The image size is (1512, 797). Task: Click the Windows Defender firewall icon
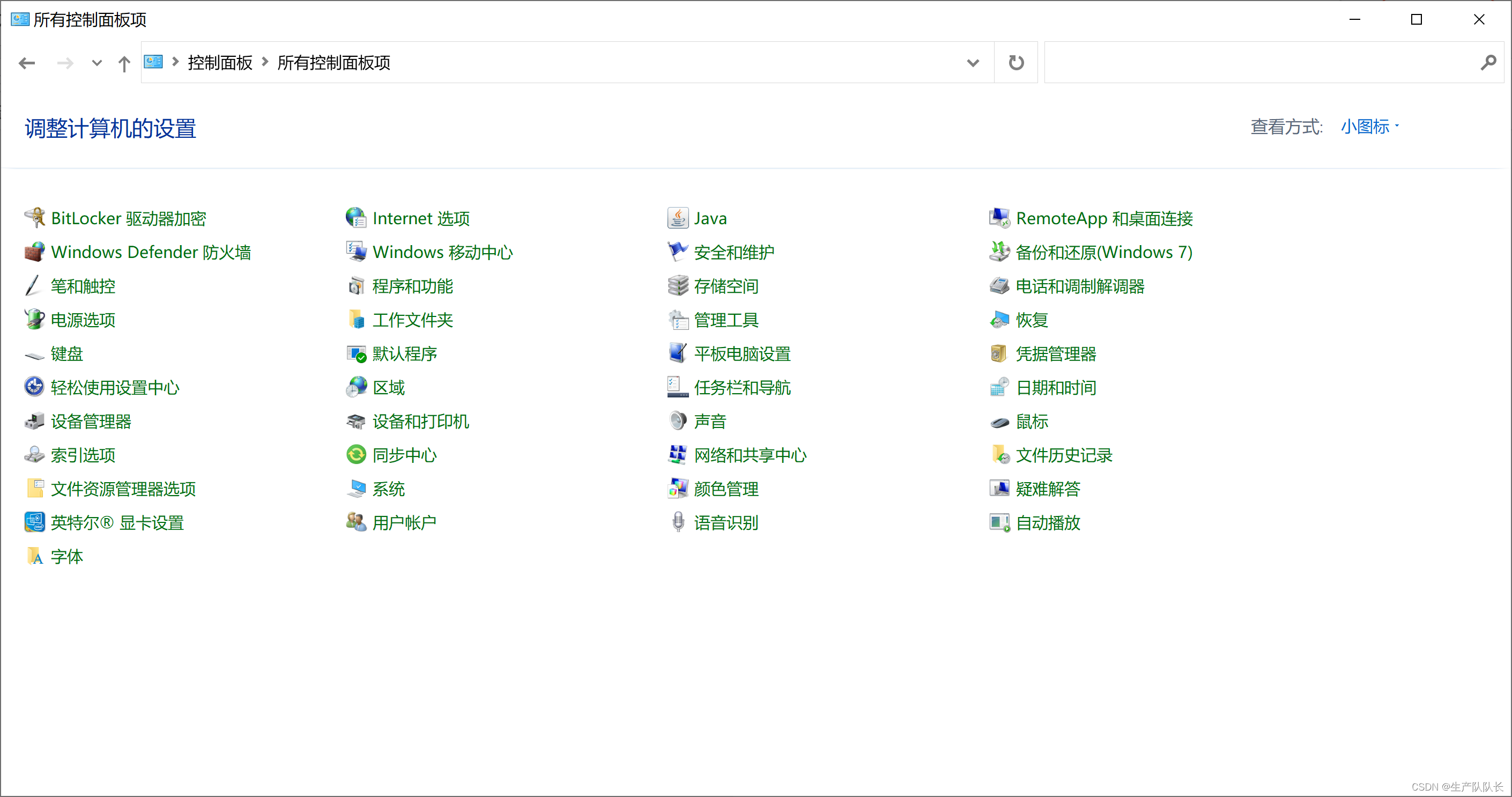pyautogui.click(x=35, y=252)
